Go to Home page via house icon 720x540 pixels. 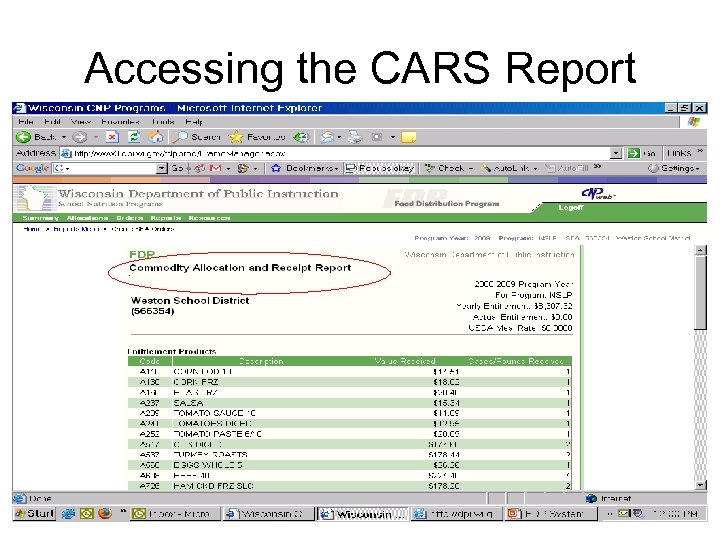click(156, 137)
